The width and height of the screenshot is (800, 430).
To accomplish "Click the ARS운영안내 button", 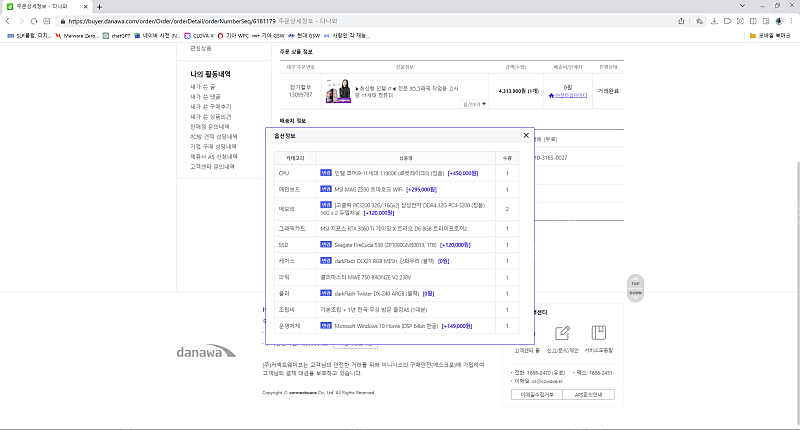I will (588, 395).
